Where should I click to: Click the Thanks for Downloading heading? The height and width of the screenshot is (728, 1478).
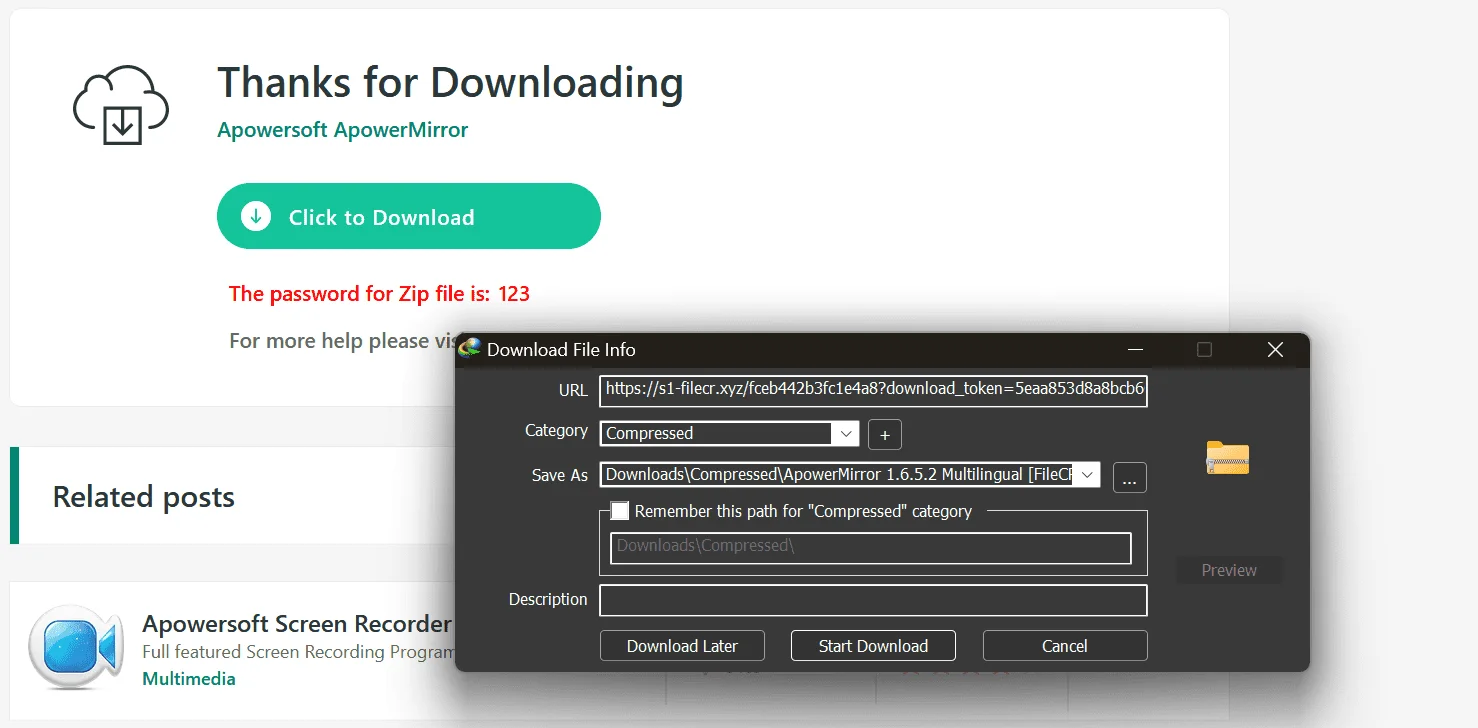click(450, 82)
